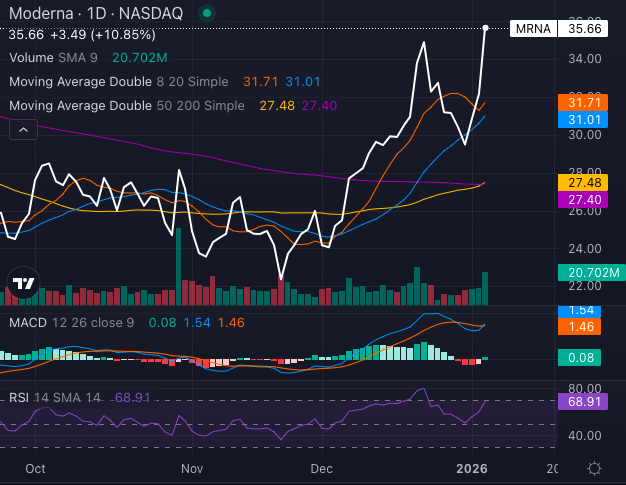Click the TradingView logo icon

pos(23,281)
